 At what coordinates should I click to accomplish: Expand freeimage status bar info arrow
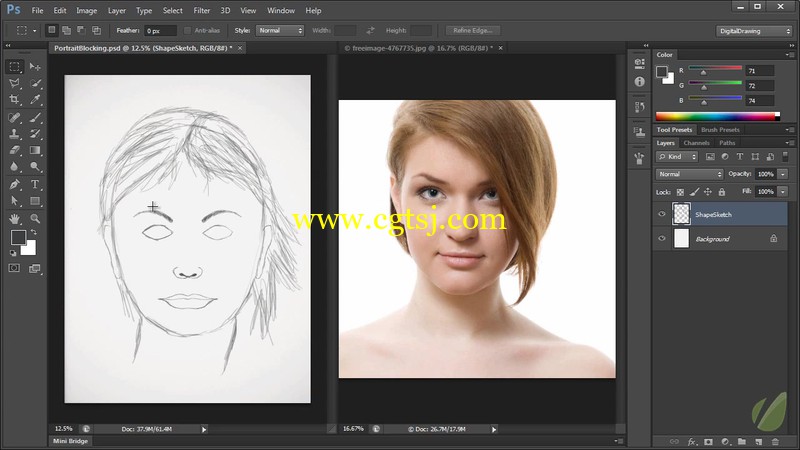coord(493,430)
